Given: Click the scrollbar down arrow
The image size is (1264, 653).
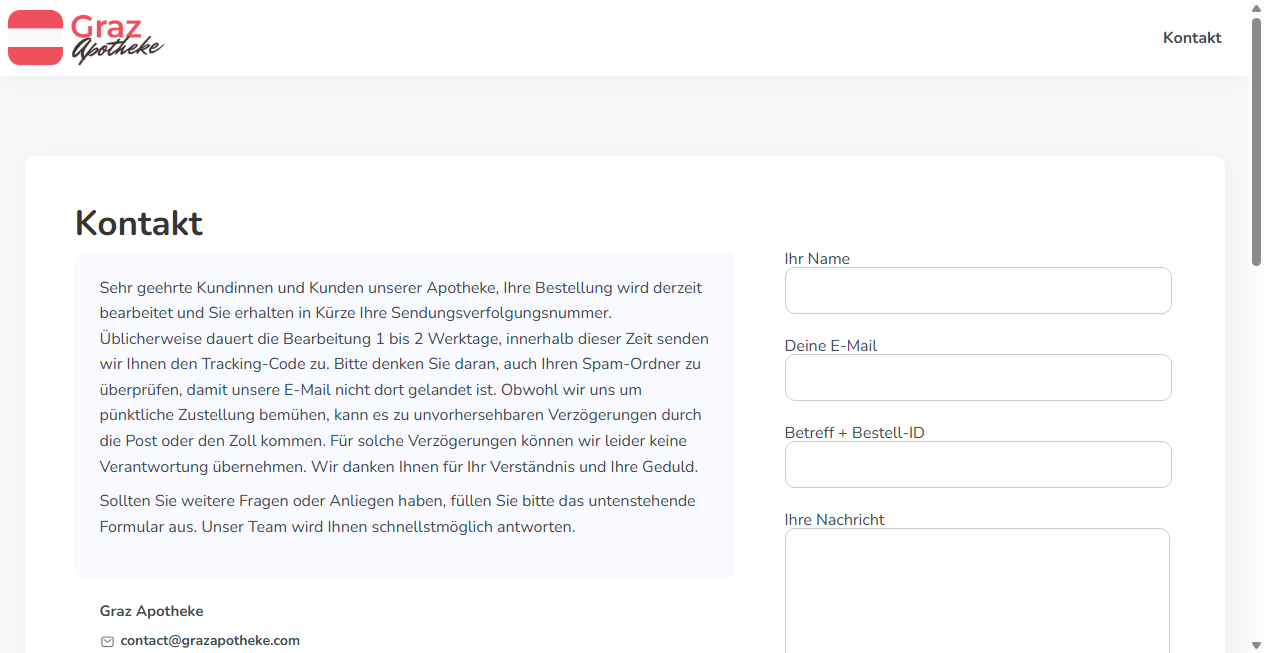Looking at the screenshot, I should [x=1256, y=645].
